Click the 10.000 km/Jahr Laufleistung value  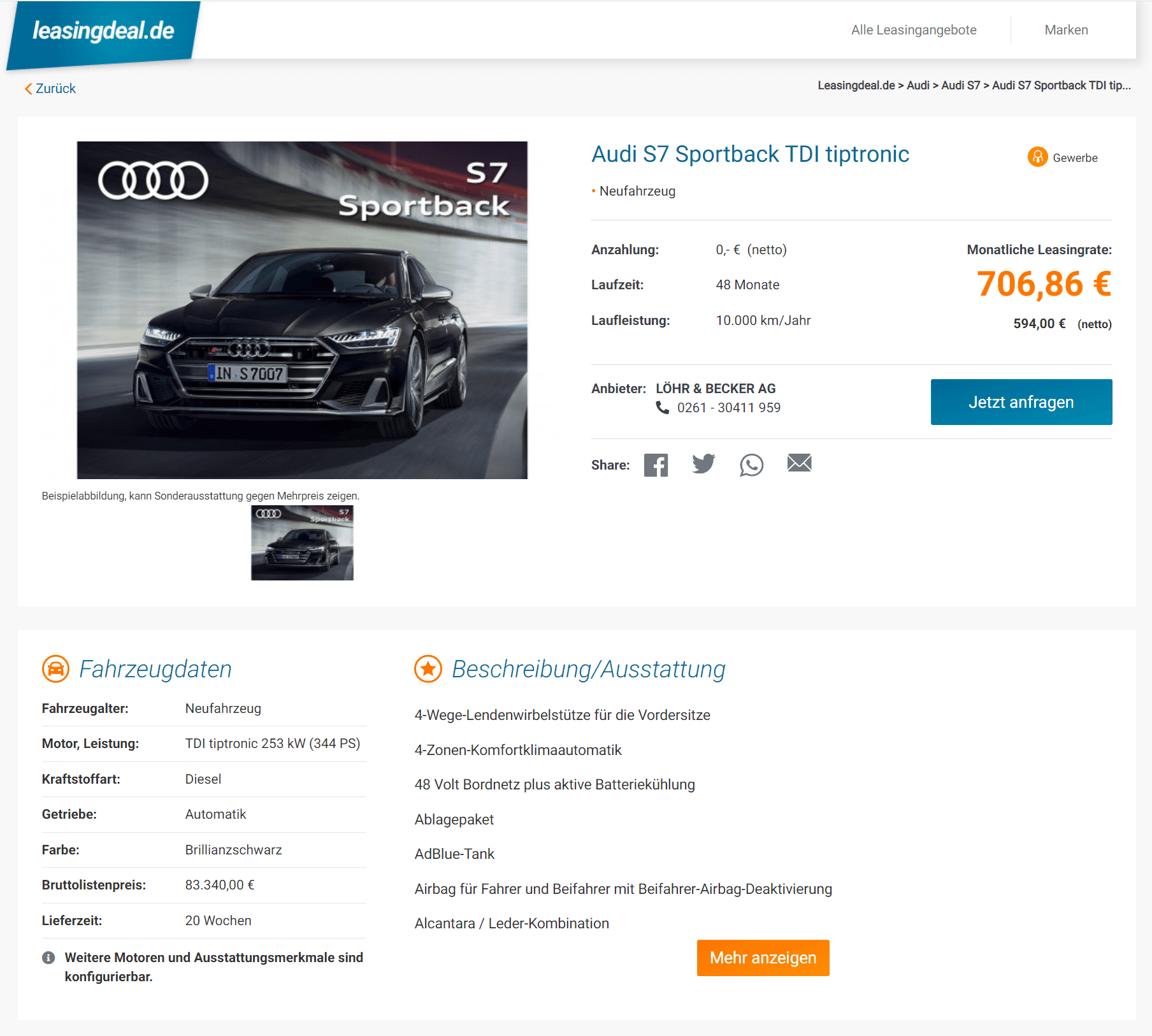(x=763, y=320)
